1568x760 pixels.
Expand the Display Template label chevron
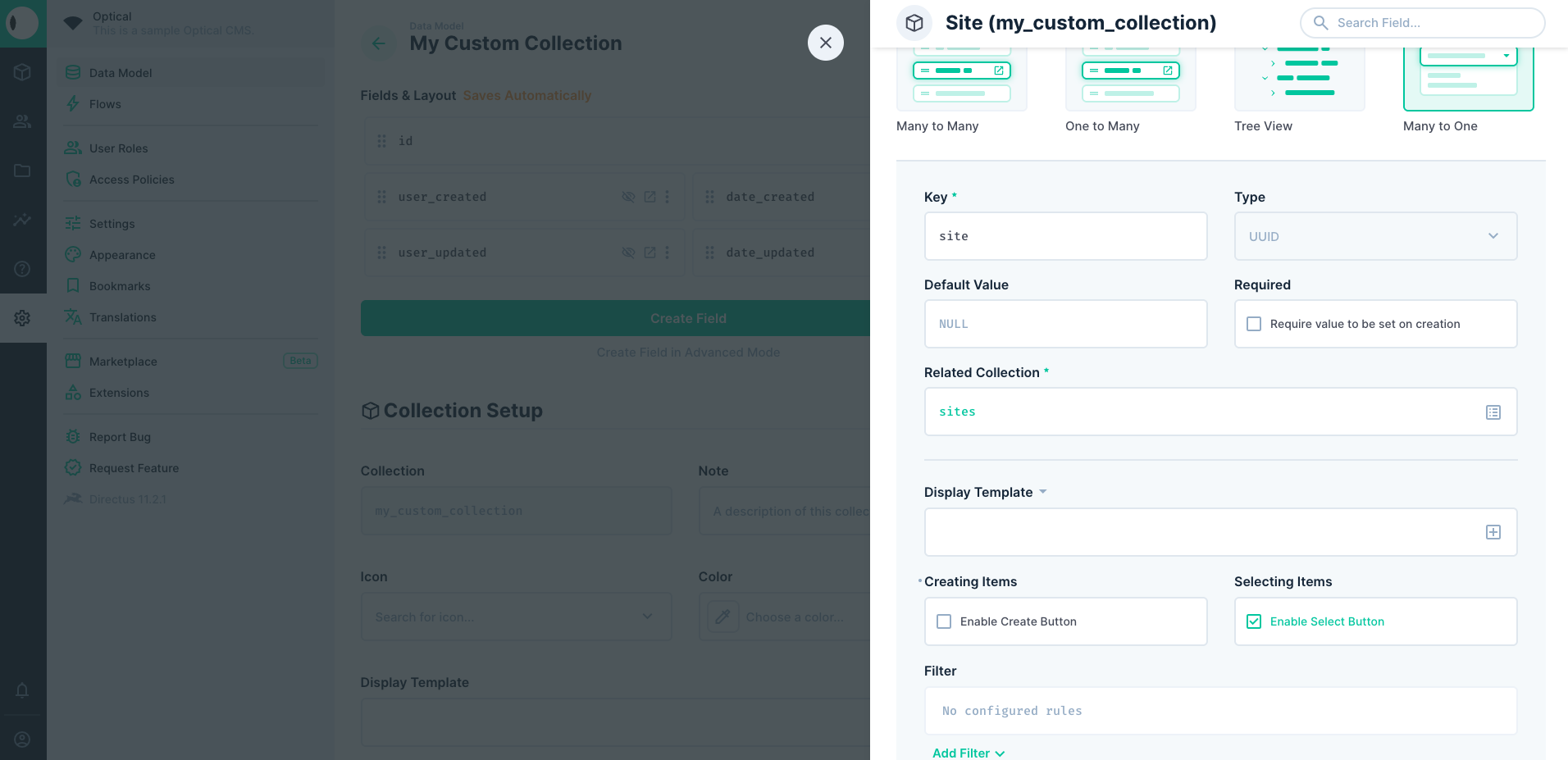pos(1043,492)
